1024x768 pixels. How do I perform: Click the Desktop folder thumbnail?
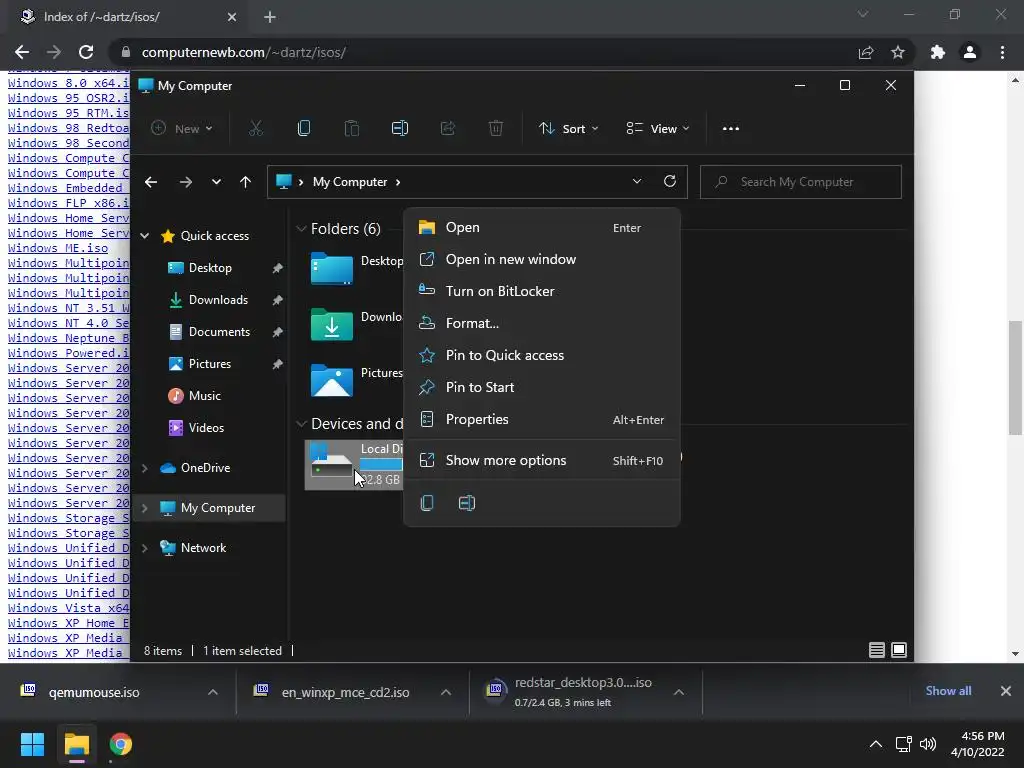pyautogui.click(x=332, y=268)
